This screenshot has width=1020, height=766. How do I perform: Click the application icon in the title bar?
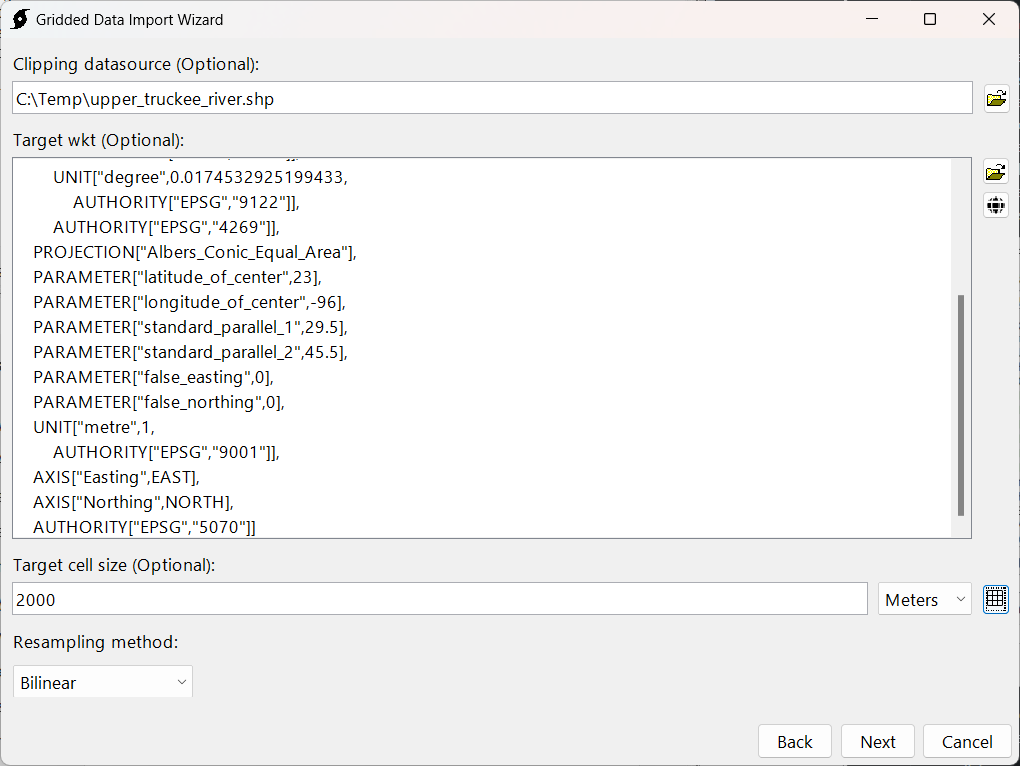(19, 19)
